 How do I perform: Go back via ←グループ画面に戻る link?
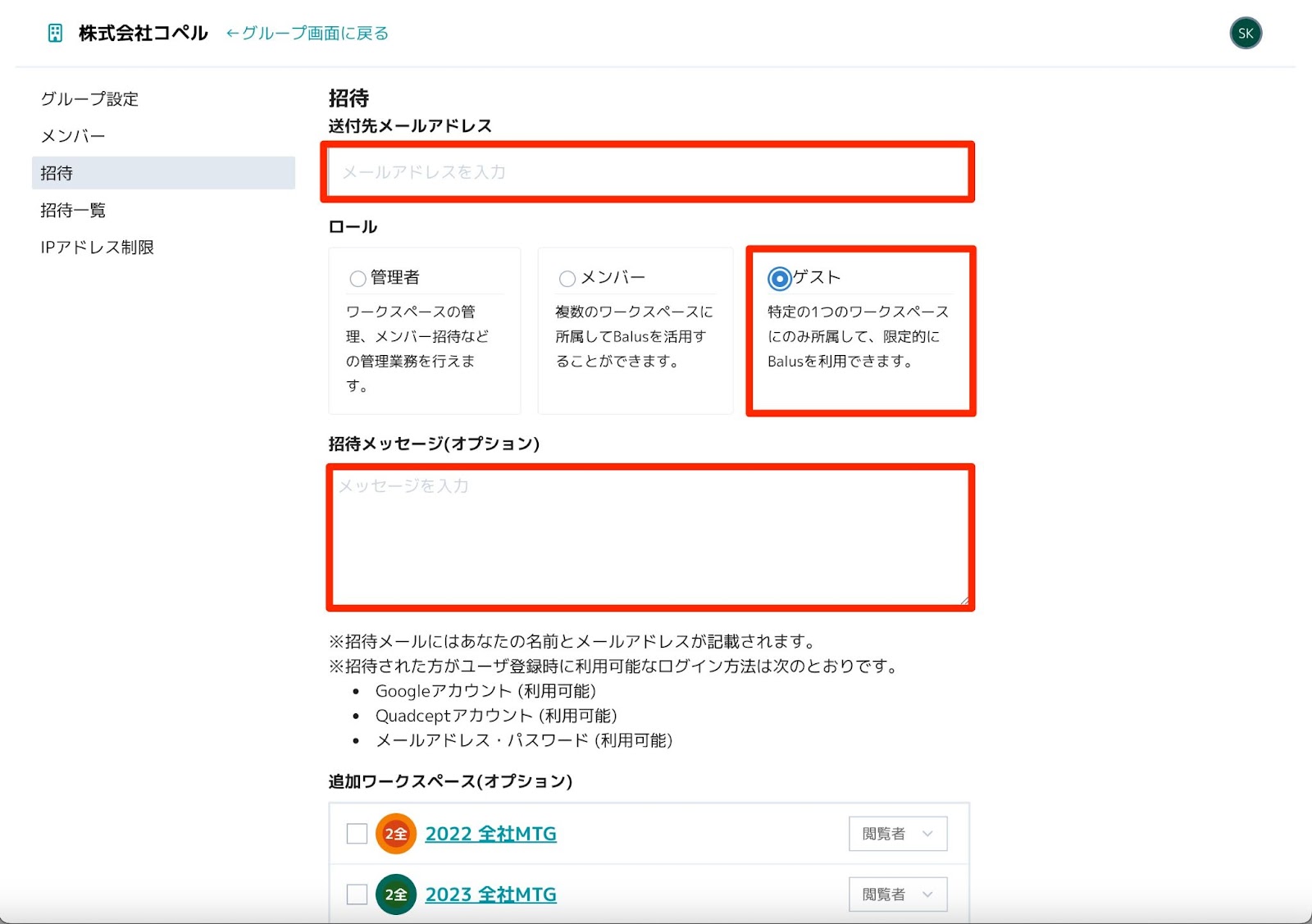(307, 34)
